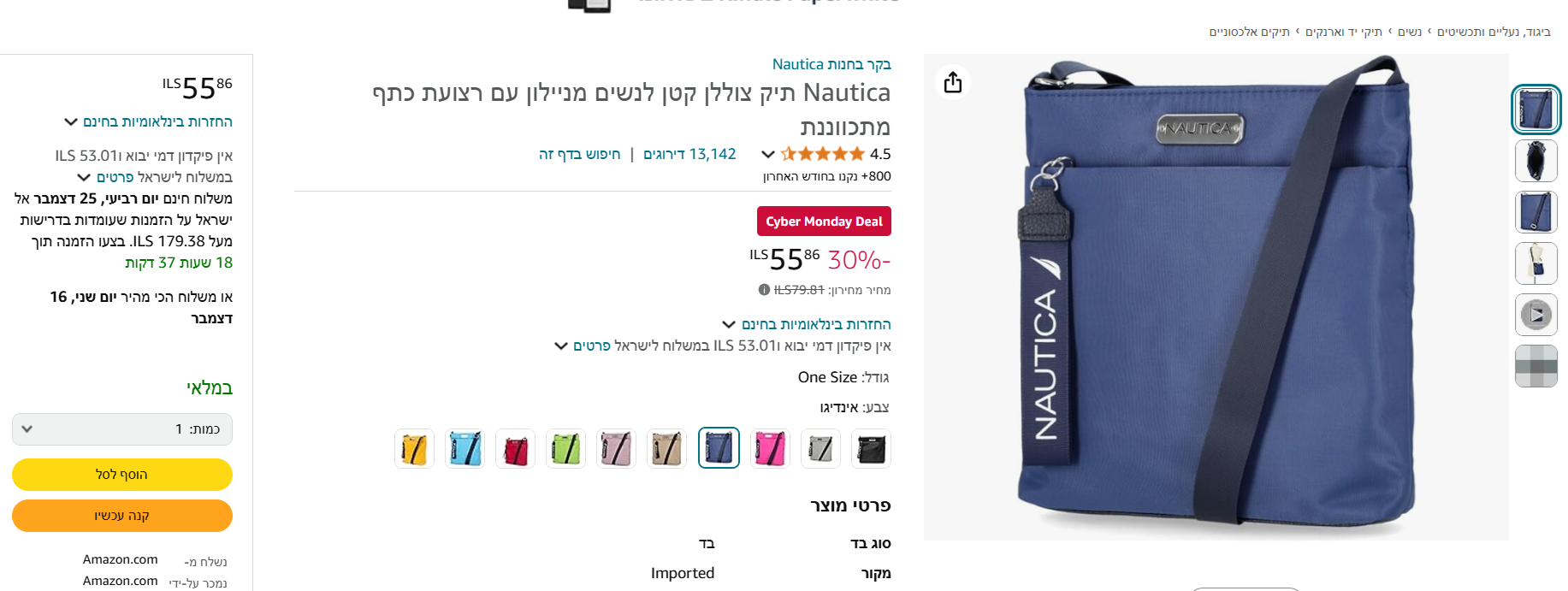The image size is (1568, 591).
Task: Expand the star rating breakdown chevron
Action: tap(768, 155)
